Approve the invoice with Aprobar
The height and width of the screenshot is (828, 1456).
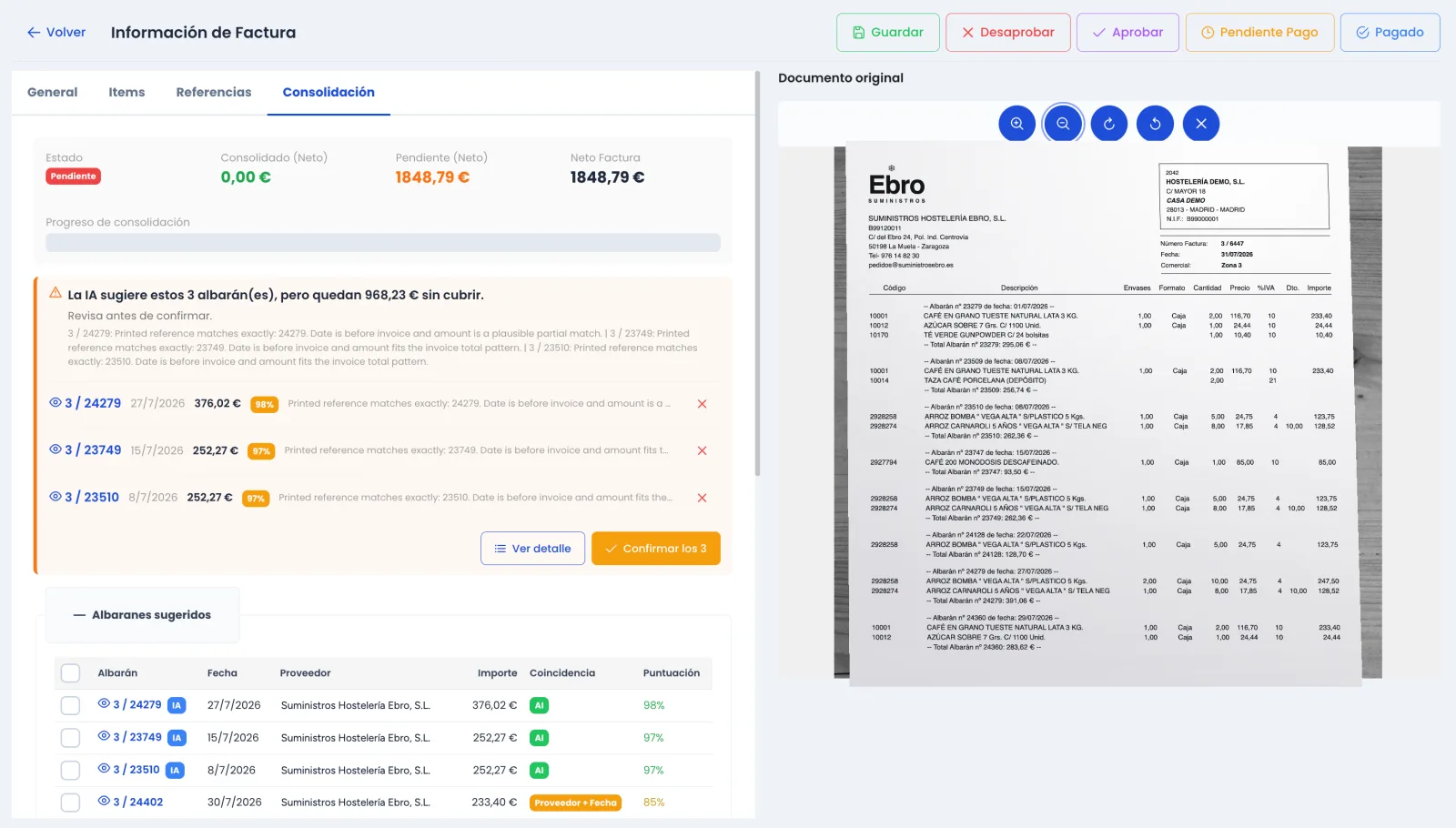(1127, 32)
